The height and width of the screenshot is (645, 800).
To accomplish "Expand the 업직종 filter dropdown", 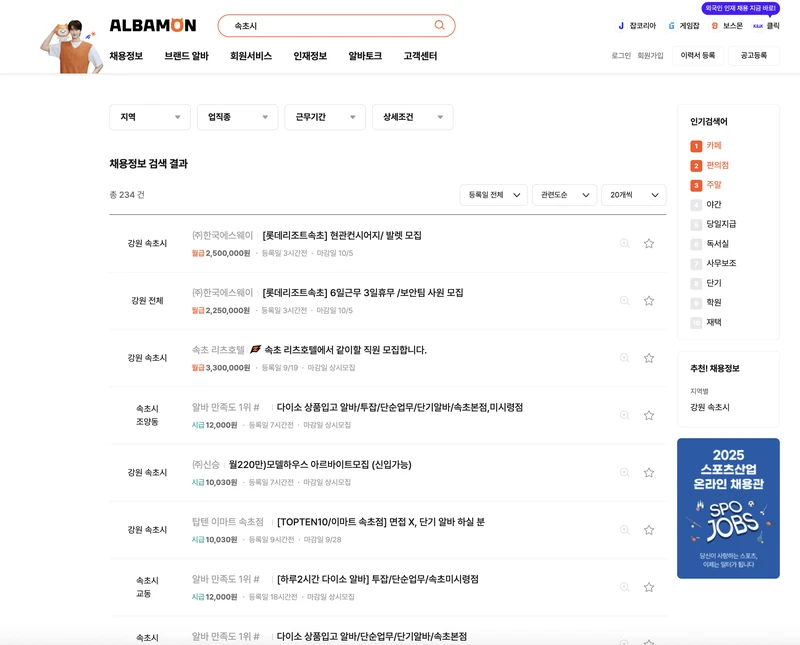I will [x=237, y=116].
